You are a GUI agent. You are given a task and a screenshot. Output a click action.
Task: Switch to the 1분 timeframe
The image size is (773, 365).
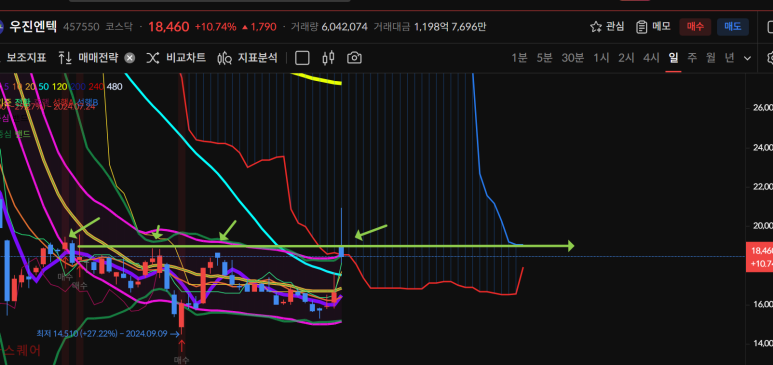pos(519,58)
